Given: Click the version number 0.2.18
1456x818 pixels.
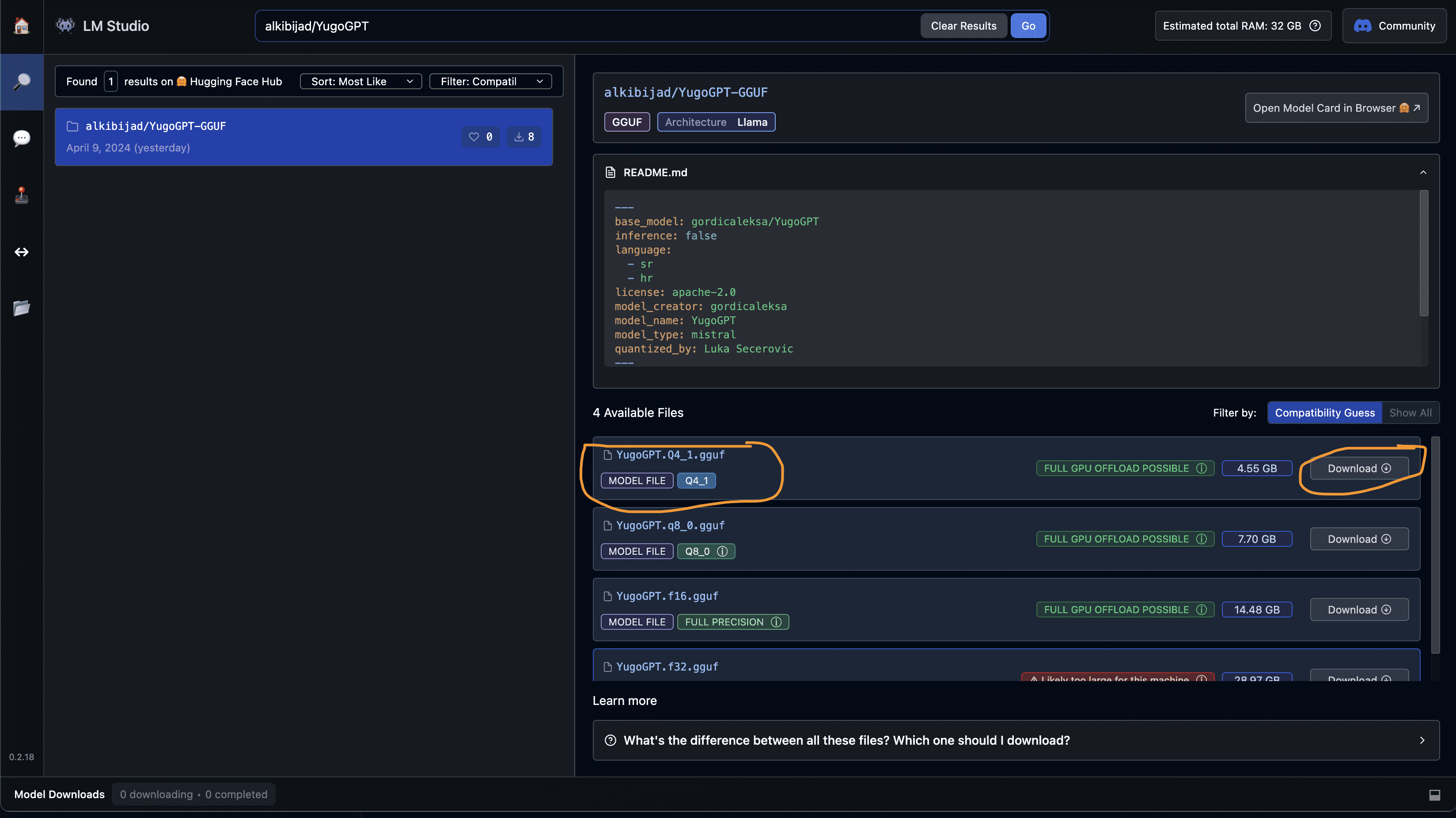Looking at the screenshot, I should 22,757.
